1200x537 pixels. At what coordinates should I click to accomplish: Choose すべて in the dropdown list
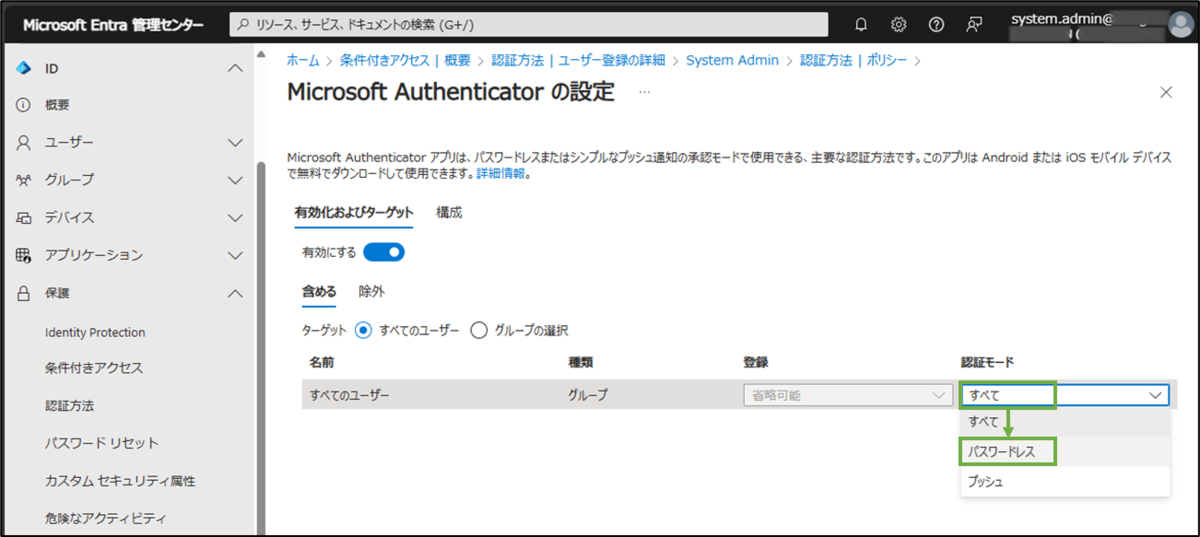(1064, 421)
